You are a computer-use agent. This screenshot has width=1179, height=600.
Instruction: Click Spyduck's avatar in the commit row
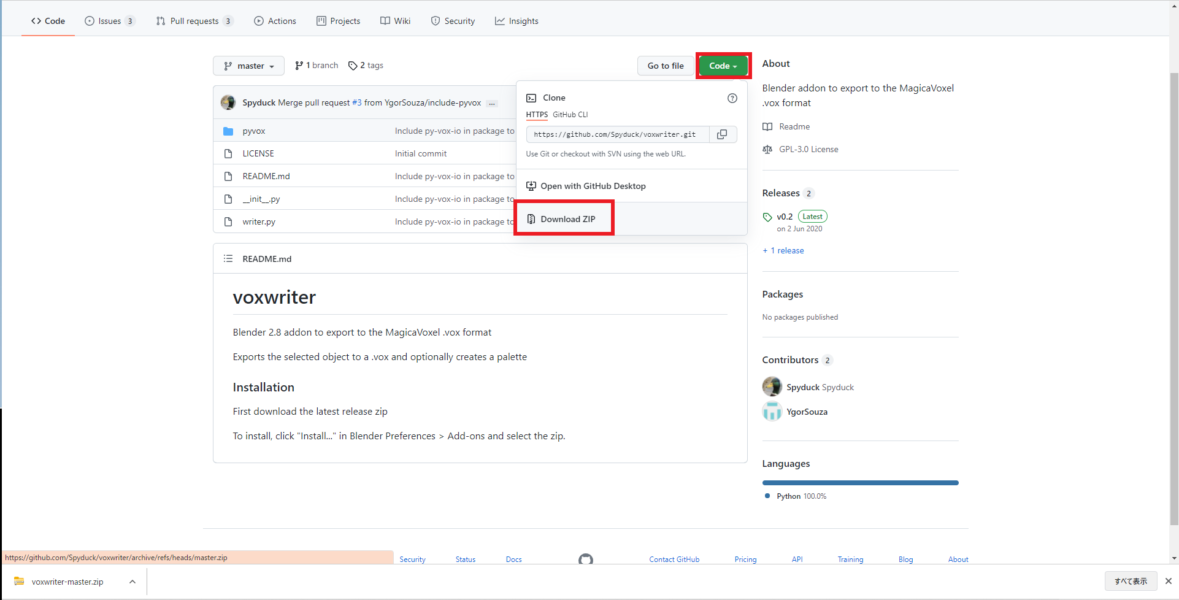pyautogui.click(x=229, y=102)
